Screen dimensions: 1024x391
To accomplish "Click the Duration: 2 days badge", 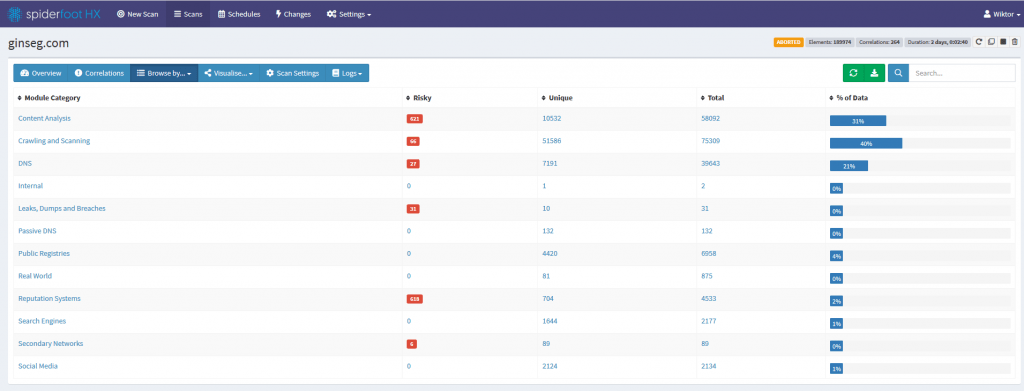I will tap(938, 42).
